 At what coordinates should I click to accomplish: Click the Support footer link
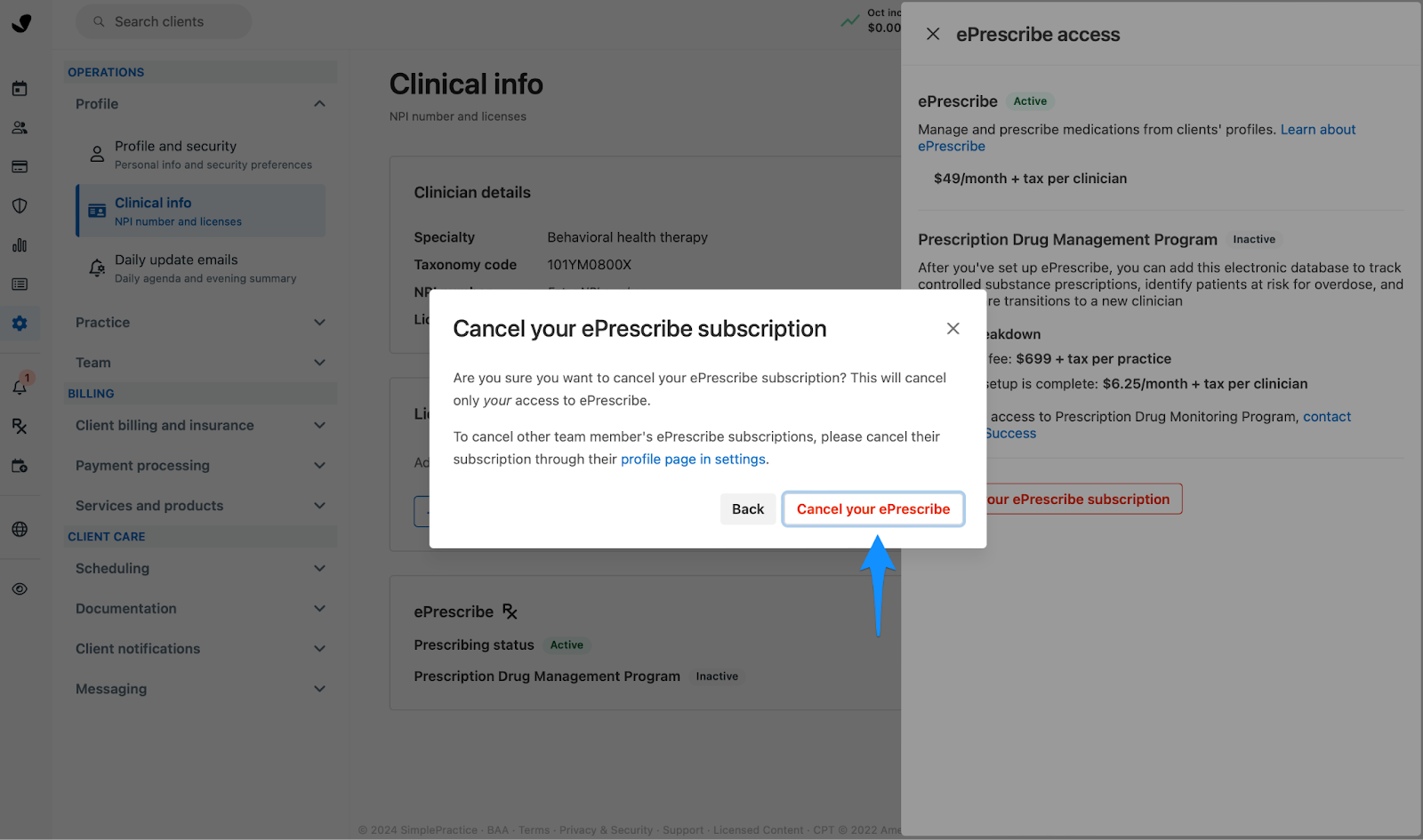click(683, 830)
